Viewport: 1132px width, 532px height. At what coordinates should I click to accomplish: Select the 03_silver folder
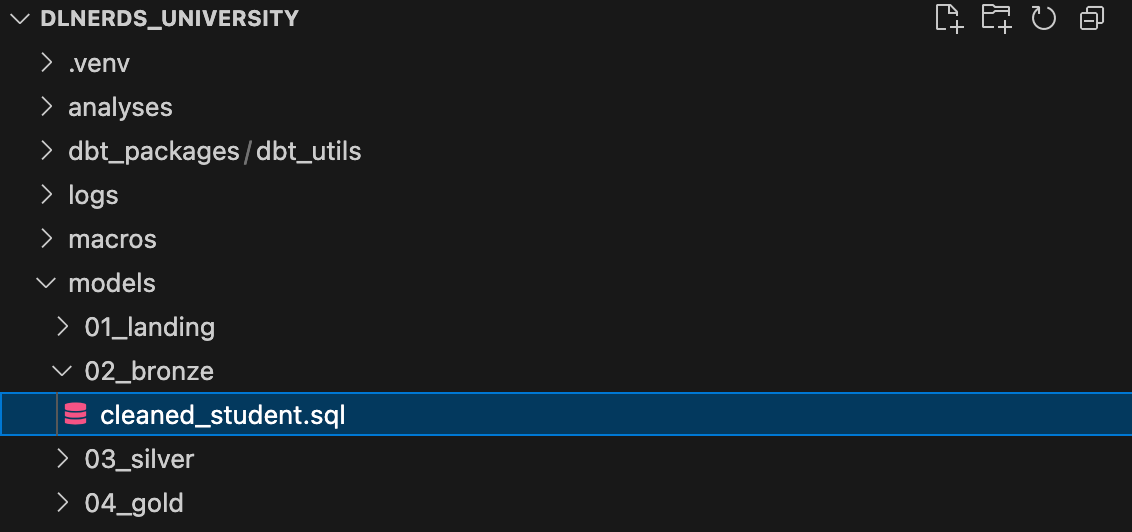(139, 459)
